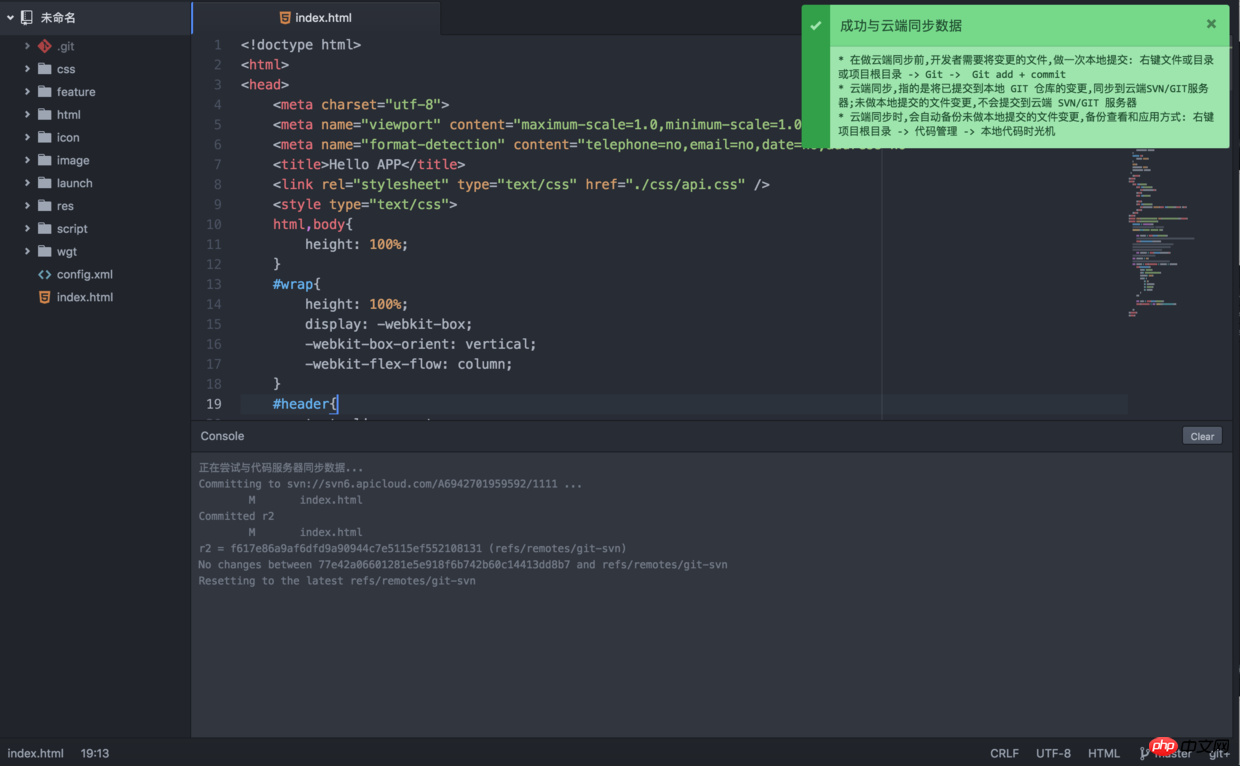Dismiss the cloud sync success notification

coord(1211,24)
